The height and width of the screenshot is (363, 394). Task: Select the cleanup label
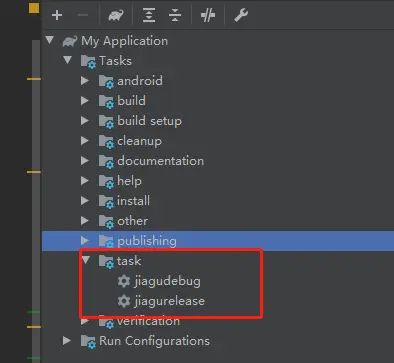139,141
